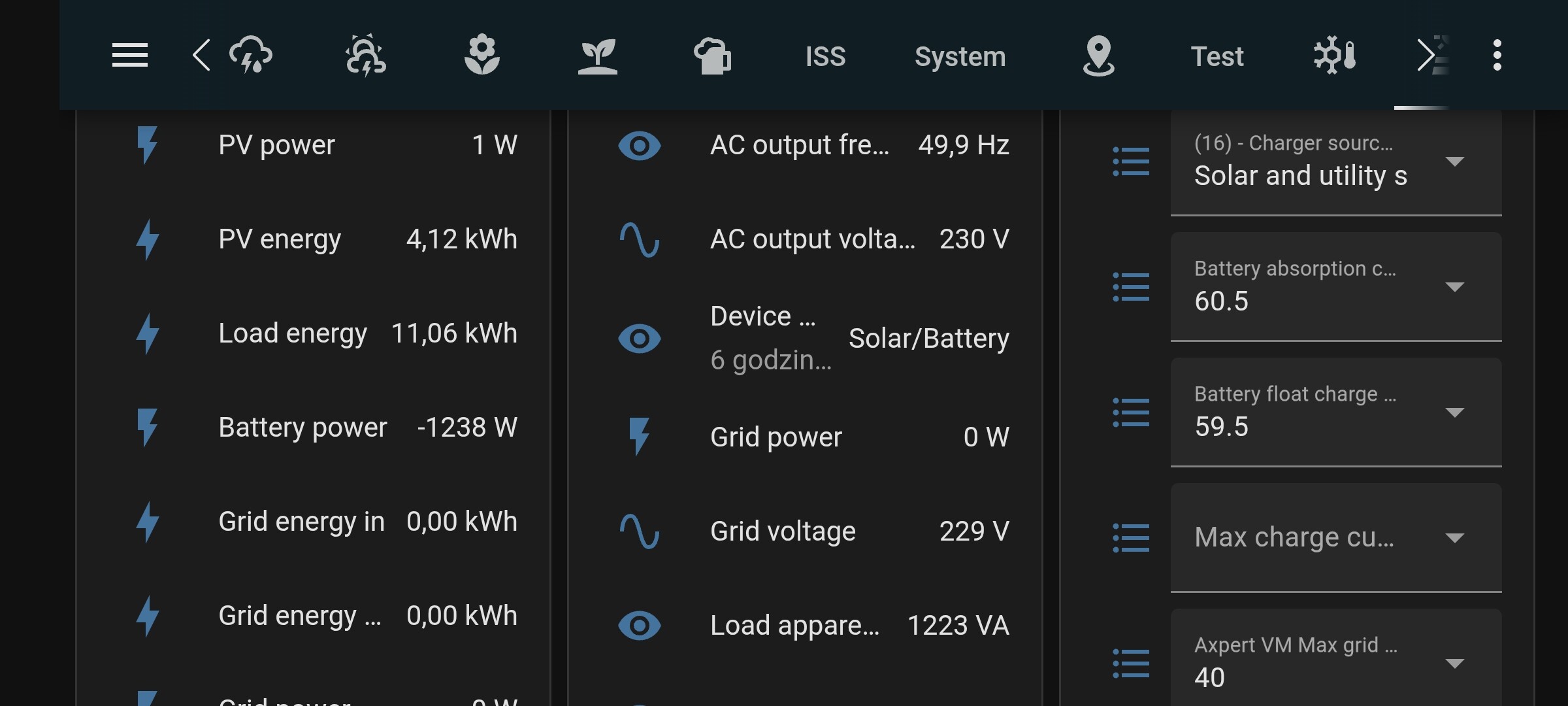The image size is (1568, 706).
Task: Open the beer mug icon tab
Action: coord(712,56)
